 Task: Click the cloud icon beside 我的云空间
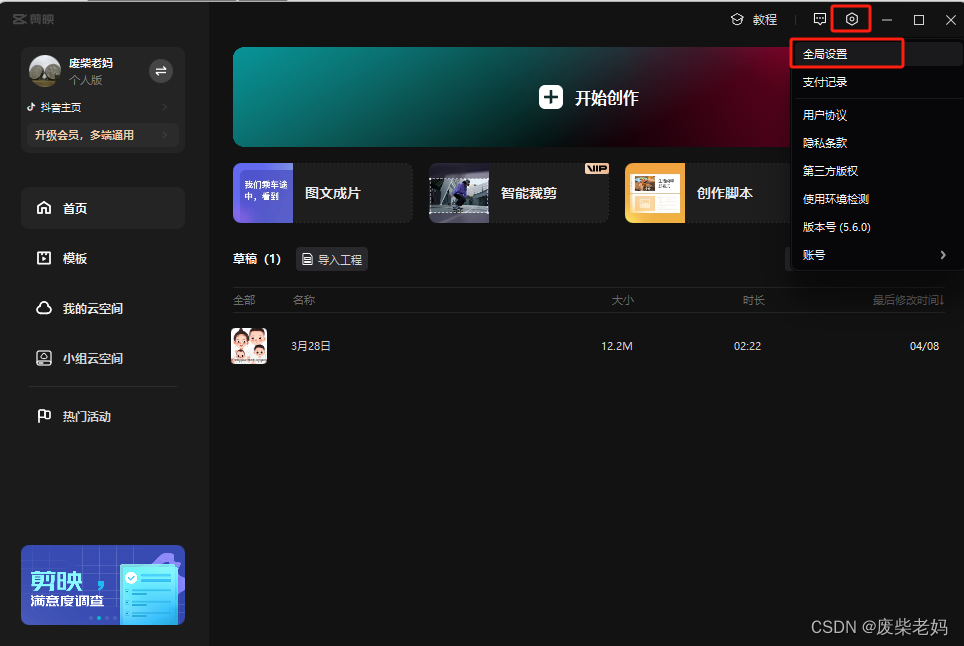(44, 308)
